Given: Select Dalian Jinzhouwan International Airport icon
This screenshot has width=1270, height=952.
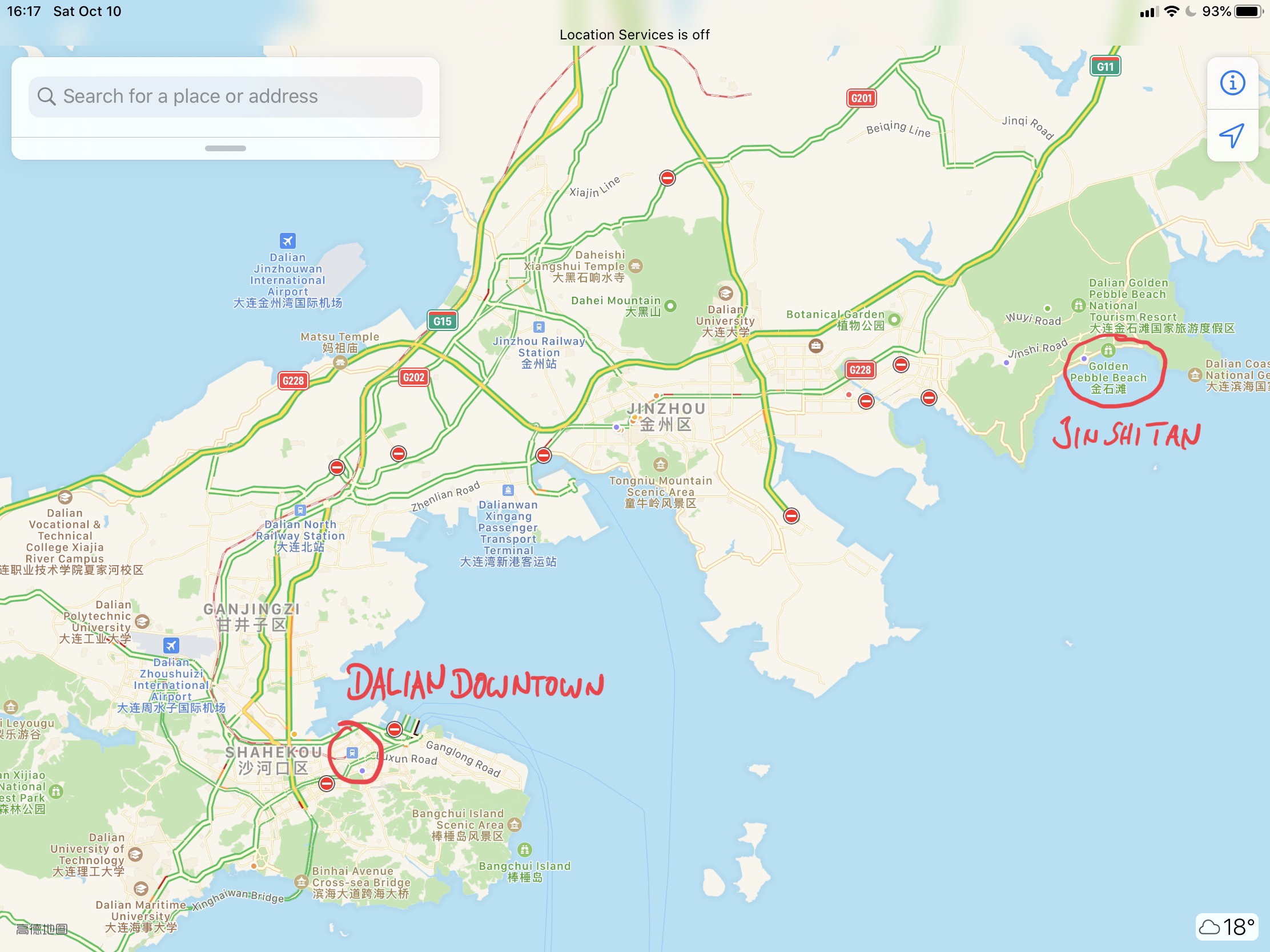Looking at the screenshot, I should [288, 240].
